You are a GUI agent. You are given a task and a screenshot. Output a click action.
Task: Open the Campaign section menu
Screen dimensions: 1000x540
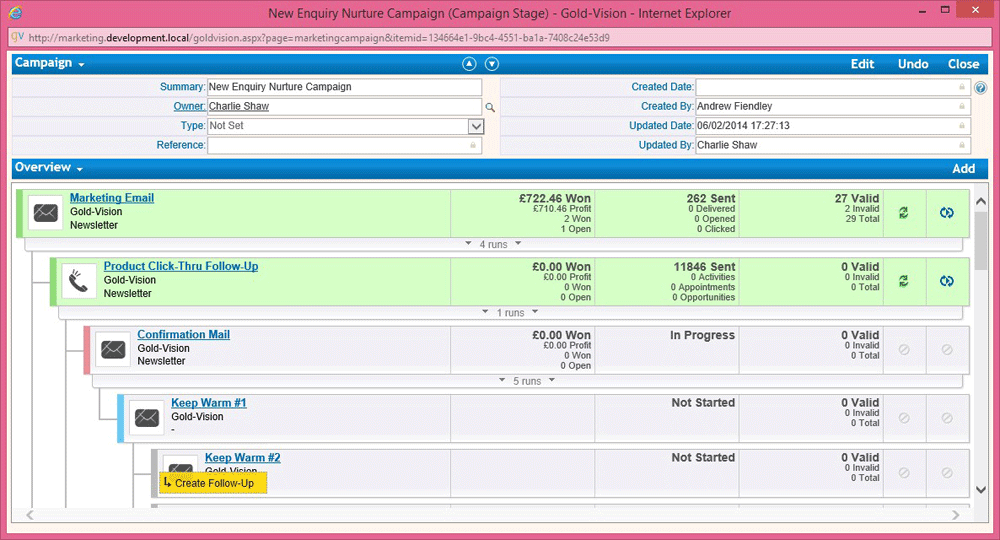click(49, 63)
